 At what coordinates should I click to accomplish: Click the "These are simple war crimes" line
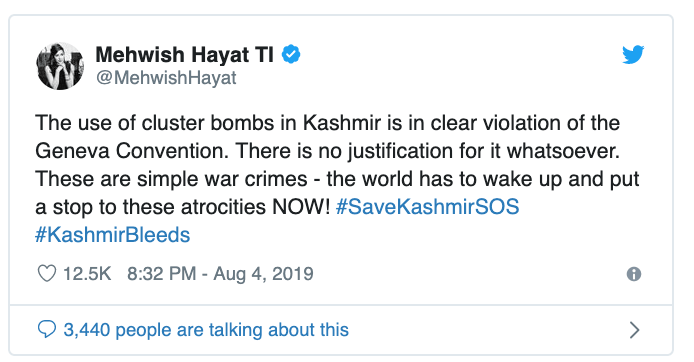337,179
